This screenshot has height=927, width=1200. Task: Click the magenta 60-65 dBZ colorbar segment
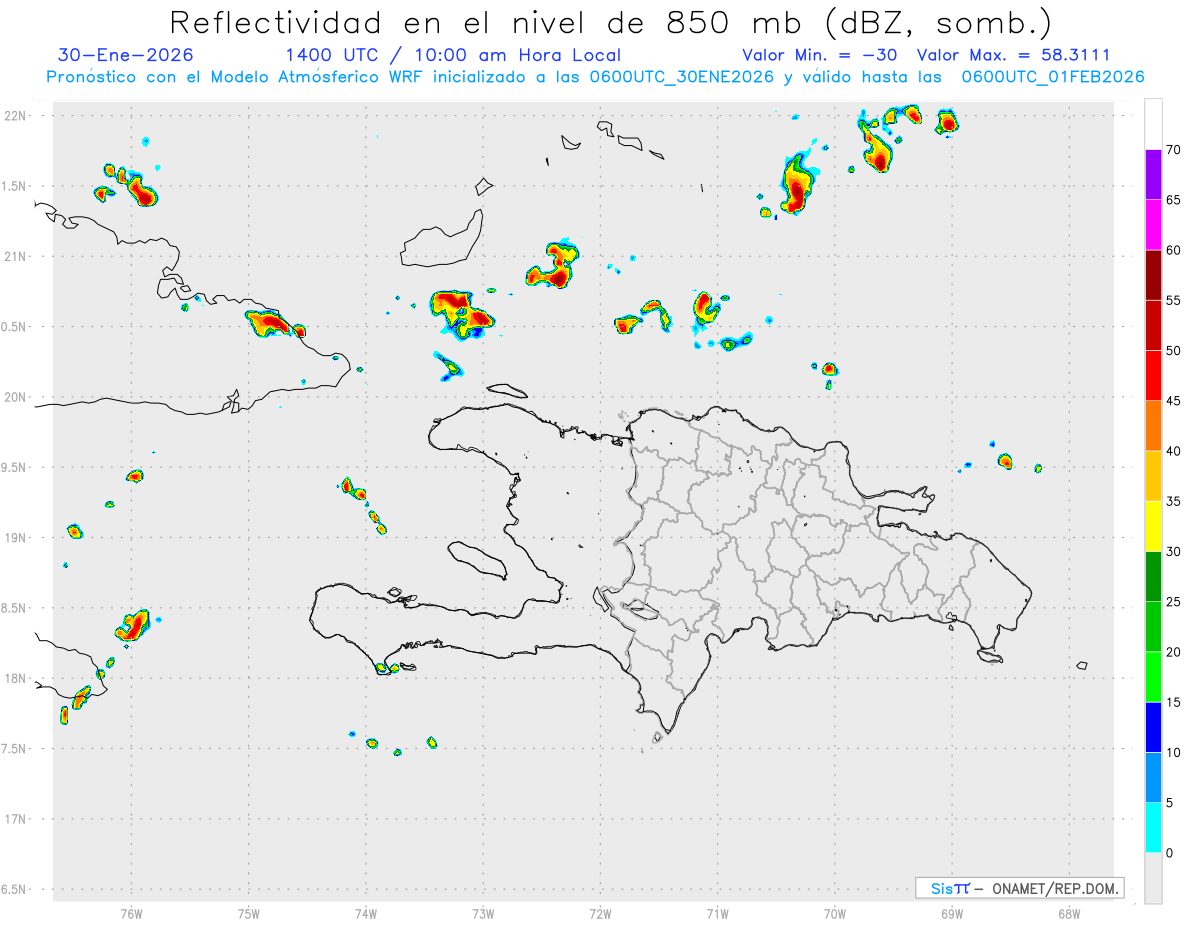(x=1153, y=225)
